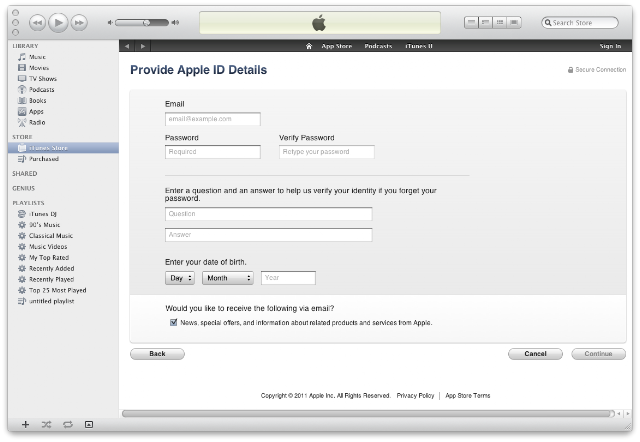Open the Day dropdown

point(180,278)
